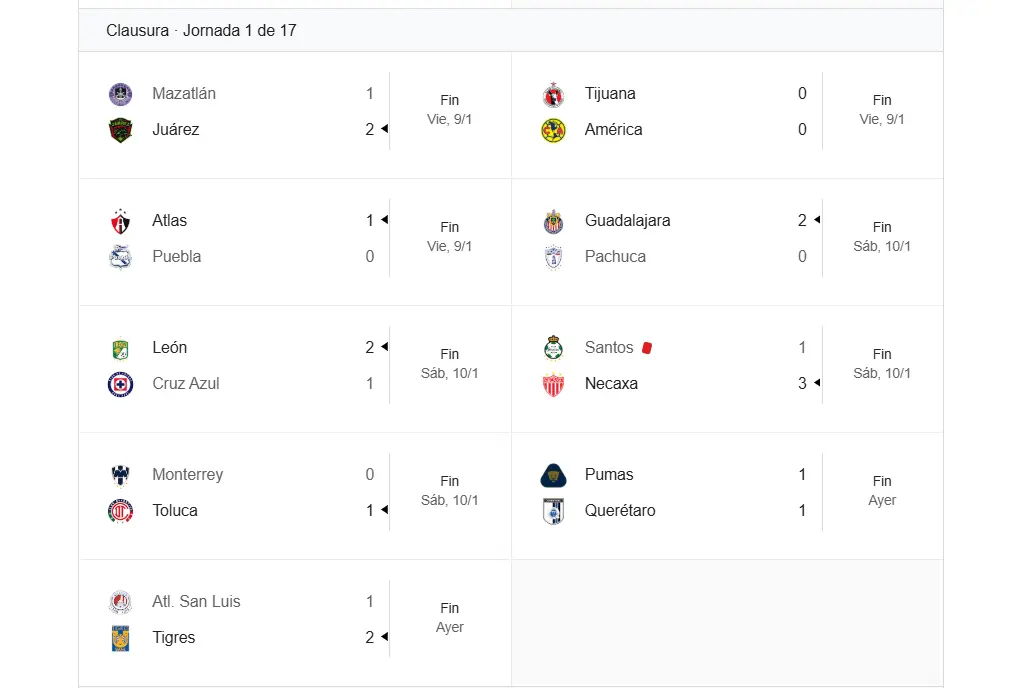Click the Toluca team crest icon
Image resolution: width=1027 pixels, height=688 pixels.
click(x=120, y=511)
